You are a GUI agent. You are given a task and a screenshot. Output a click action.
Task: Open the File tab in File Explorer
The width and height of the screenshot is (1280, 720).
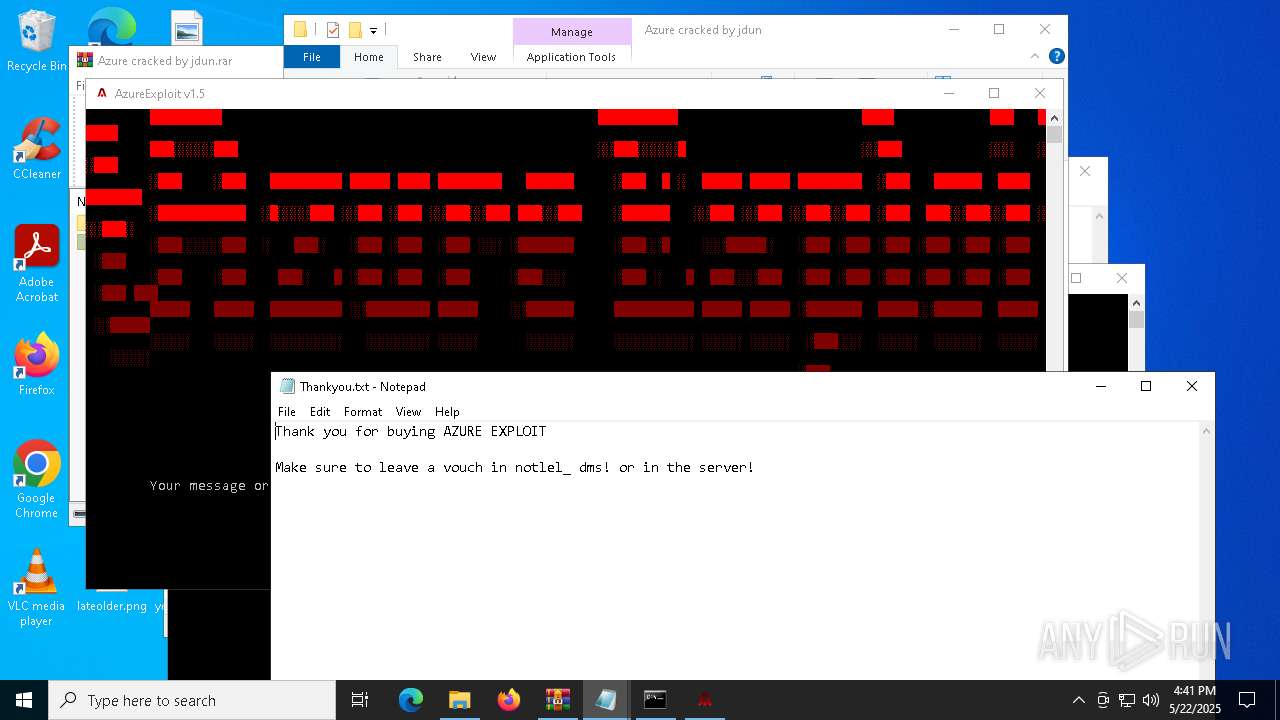(312, 57)
